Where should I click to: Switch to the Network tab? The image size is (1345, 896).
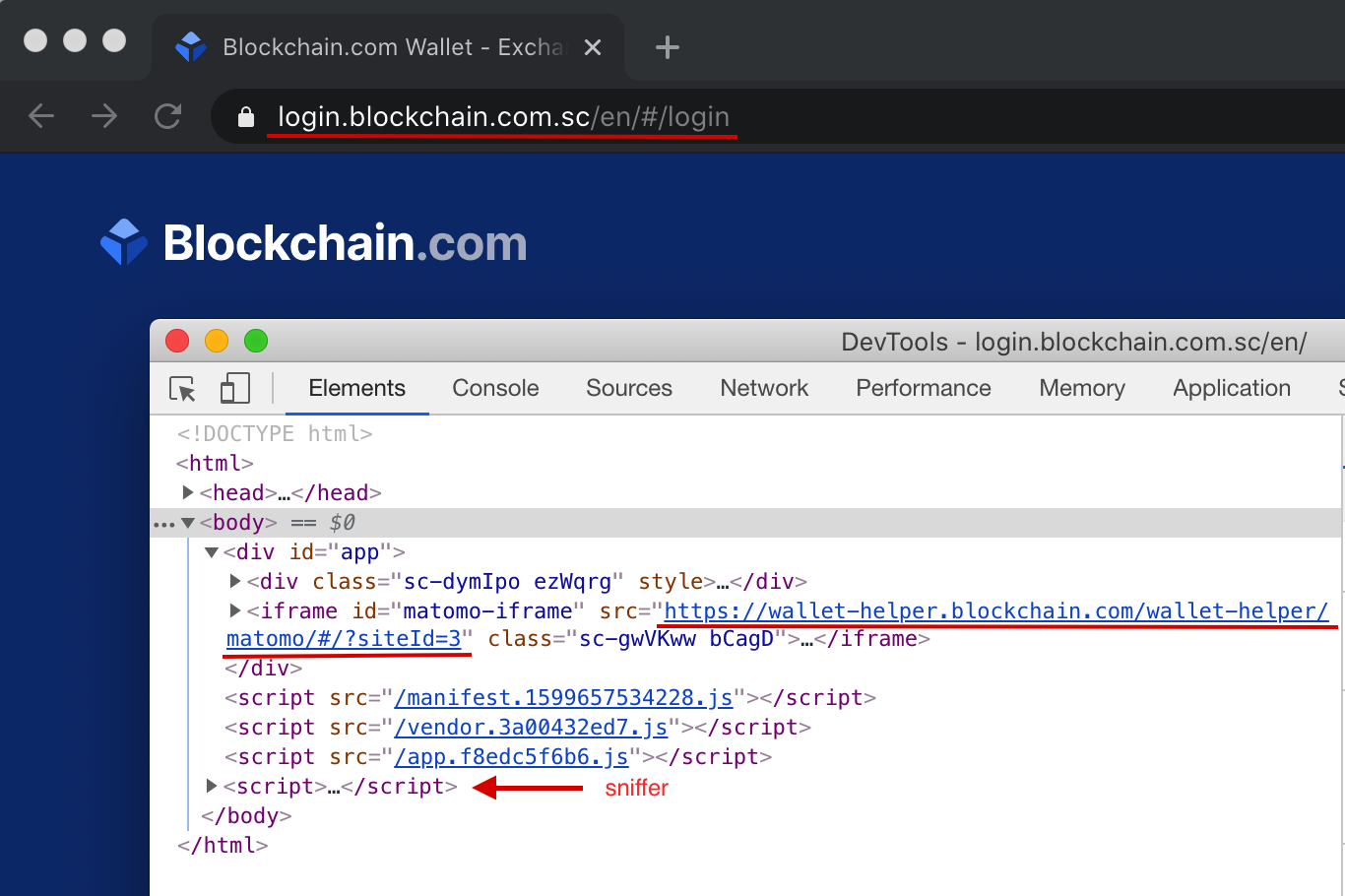(x=764, y=388)
